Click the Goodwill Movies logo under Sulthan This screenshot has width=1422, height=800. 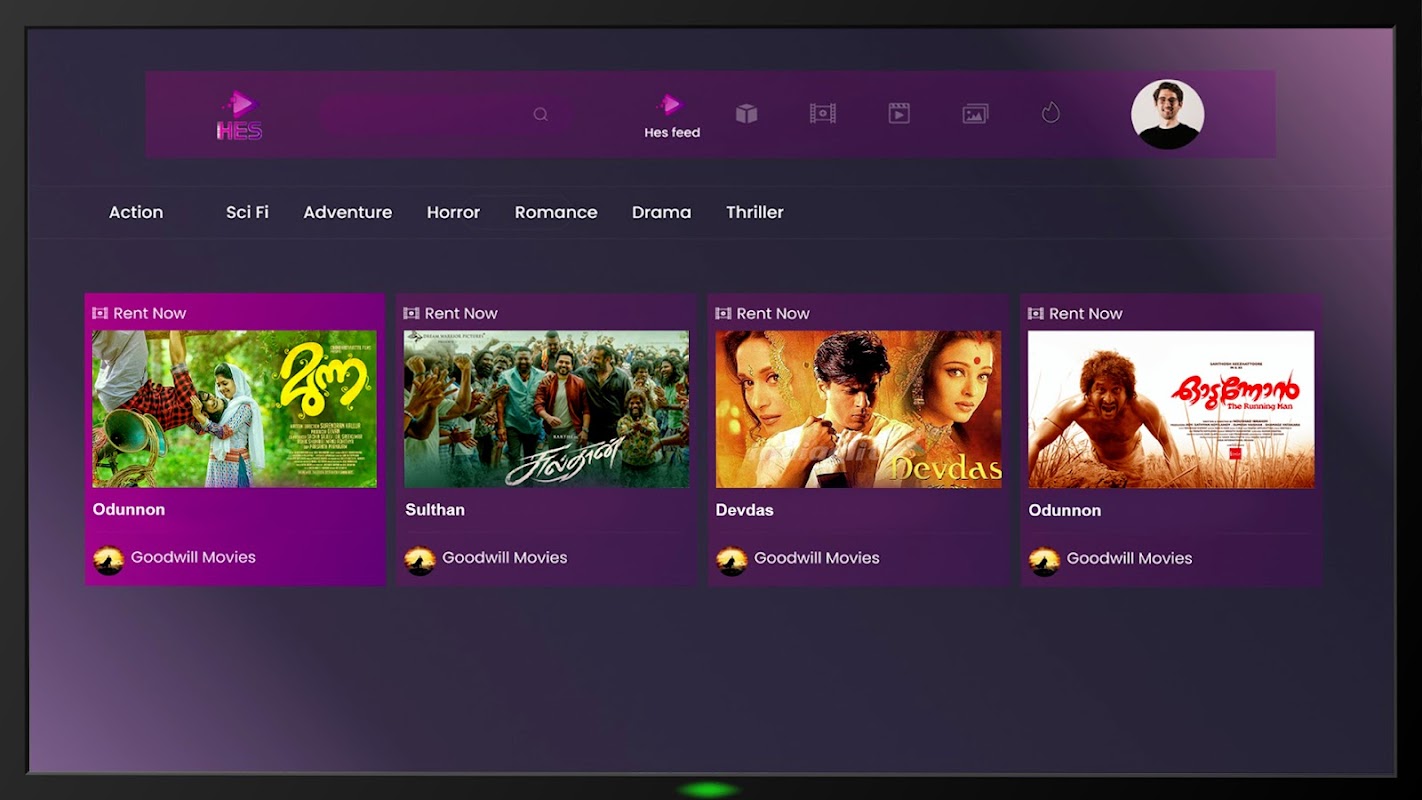click(420, 560)
